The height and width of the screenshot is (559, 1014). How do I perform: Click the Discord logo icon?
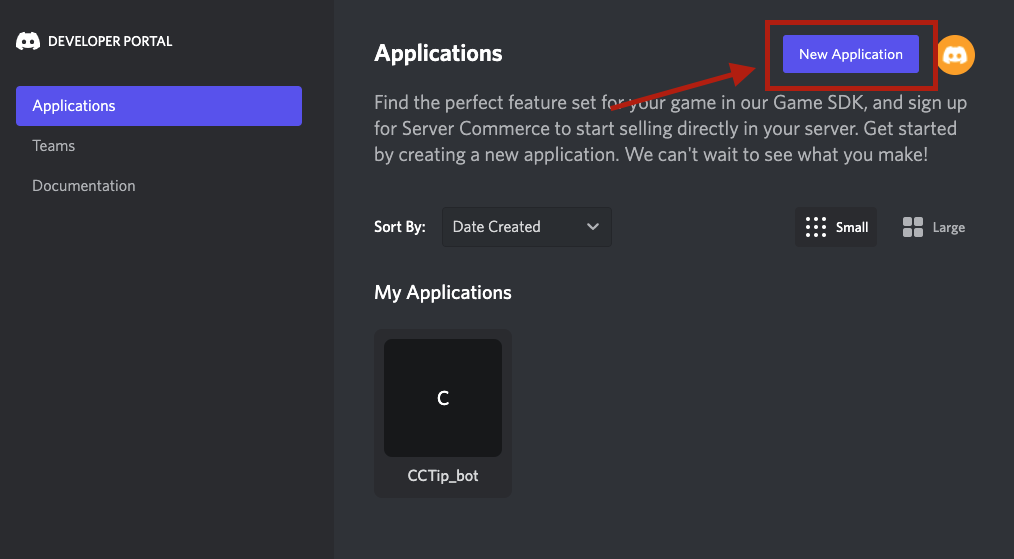pos(28,41)
